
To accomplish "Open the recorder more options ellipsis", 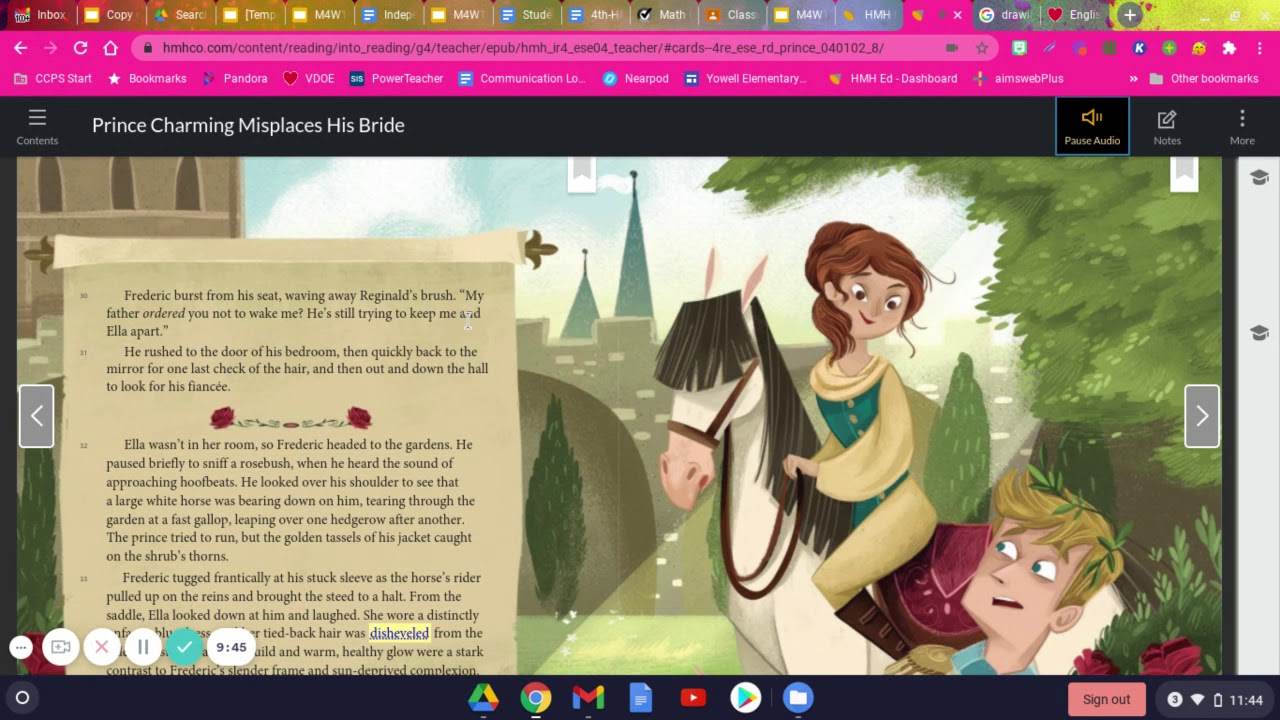I will point(21,647).
